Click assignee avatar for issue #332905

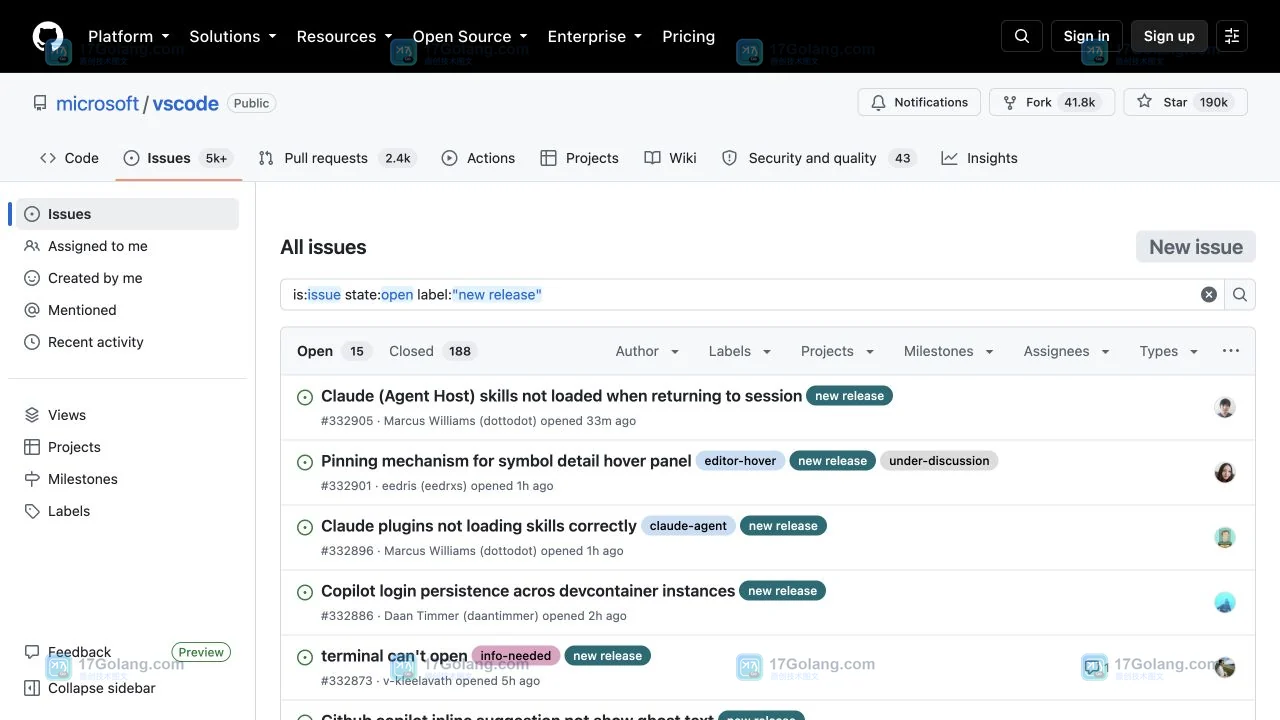[1225, 407]
